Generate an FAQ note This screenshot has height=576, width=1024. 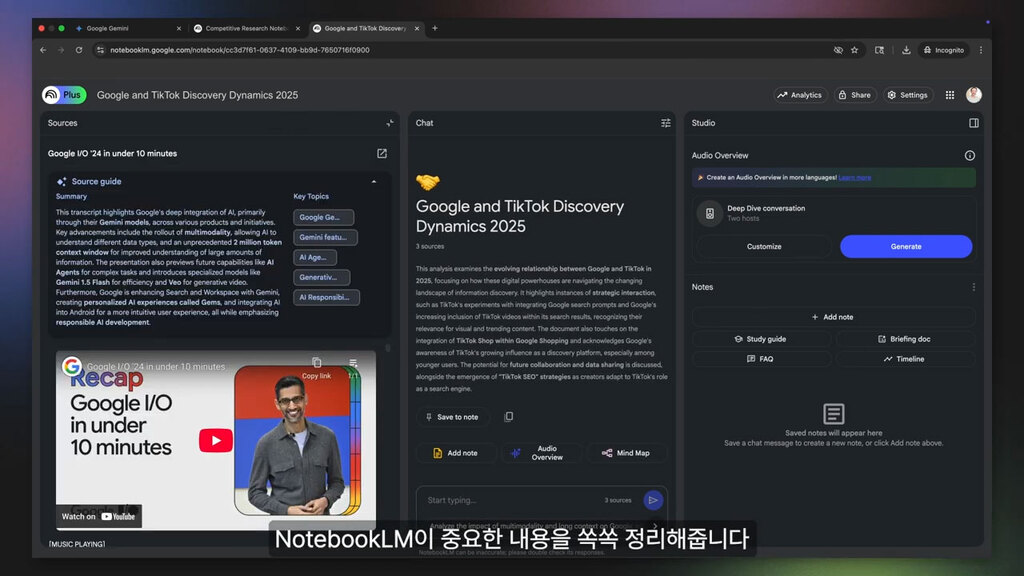coord(761,359)
